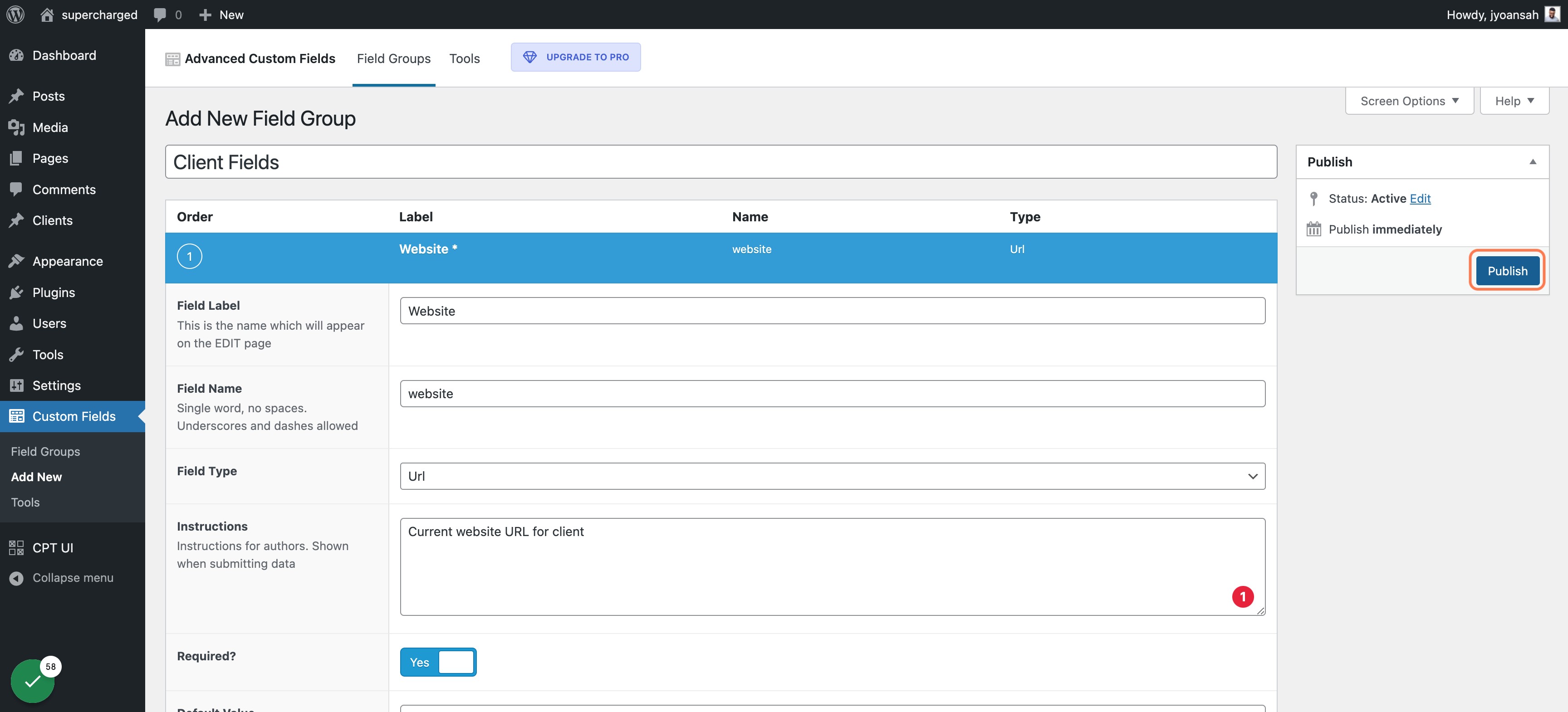The width and height of the screenshot is (1568, 712).
Task: Click the Settings sliders icon
Action: coord(16,385)
